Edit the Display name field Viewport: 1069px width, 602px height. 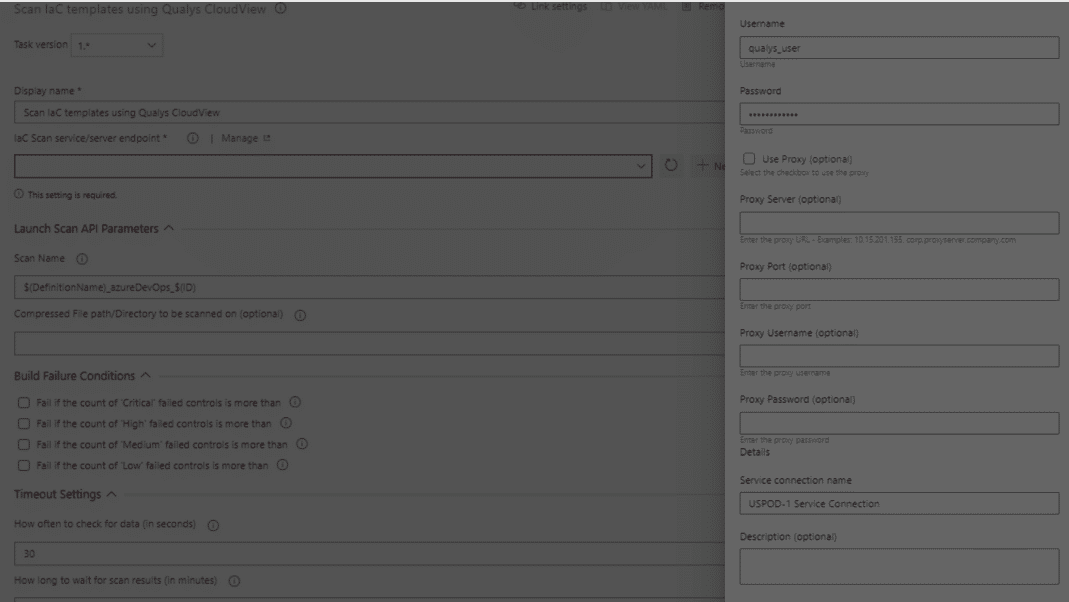[x=369, y=112]
